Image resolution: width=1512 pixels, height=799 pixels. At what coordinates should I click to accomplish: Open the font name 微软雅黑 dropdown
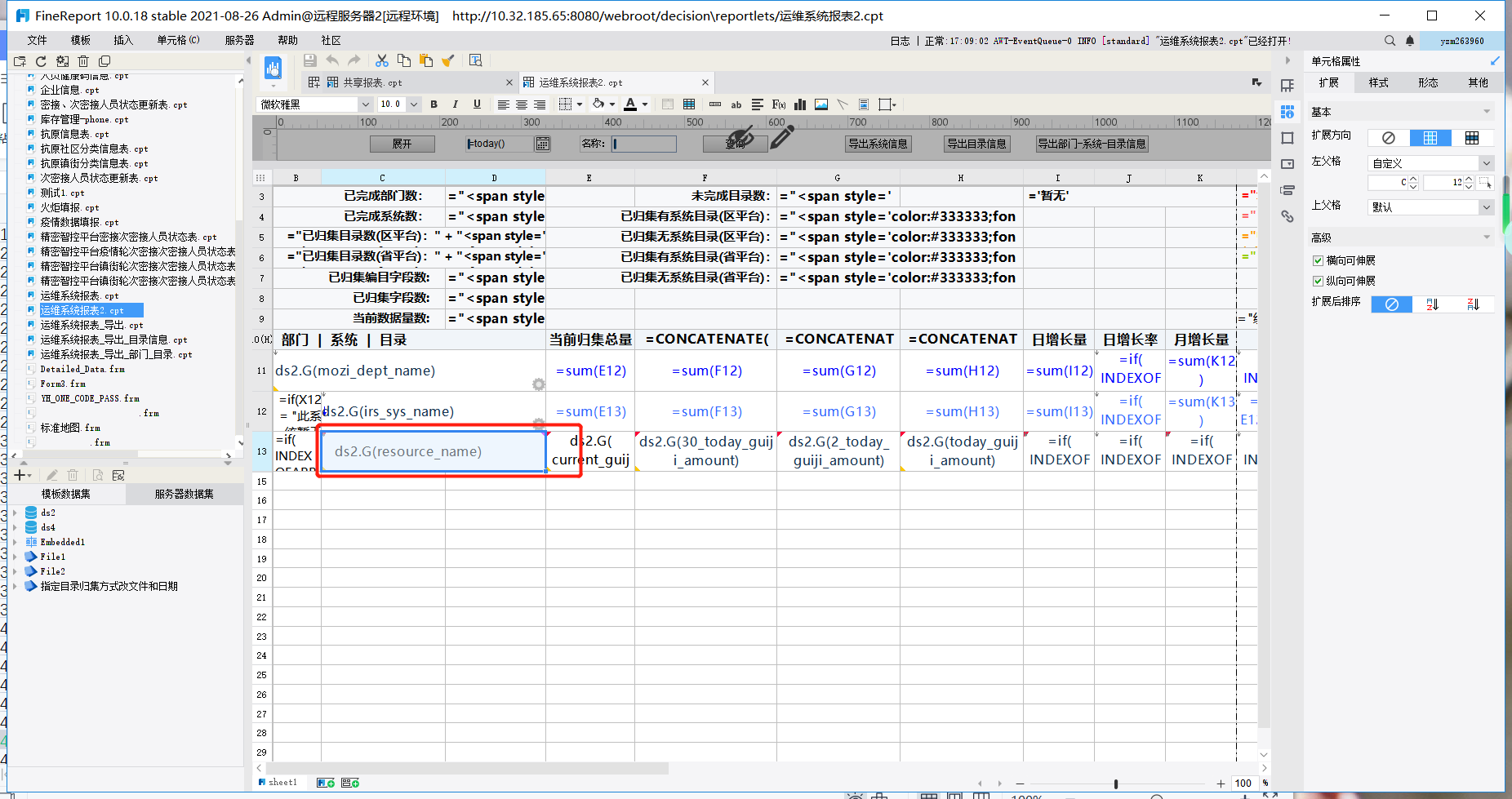pos(314,104)
